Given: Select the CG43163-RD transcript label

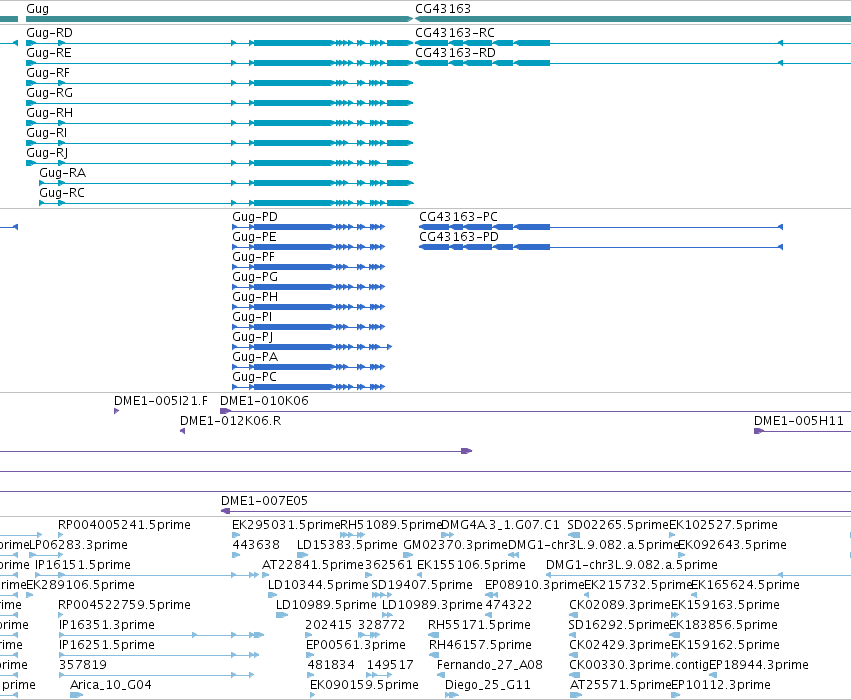Looking at the screenshot, I should pyautogui.click(x=455, y=53).
